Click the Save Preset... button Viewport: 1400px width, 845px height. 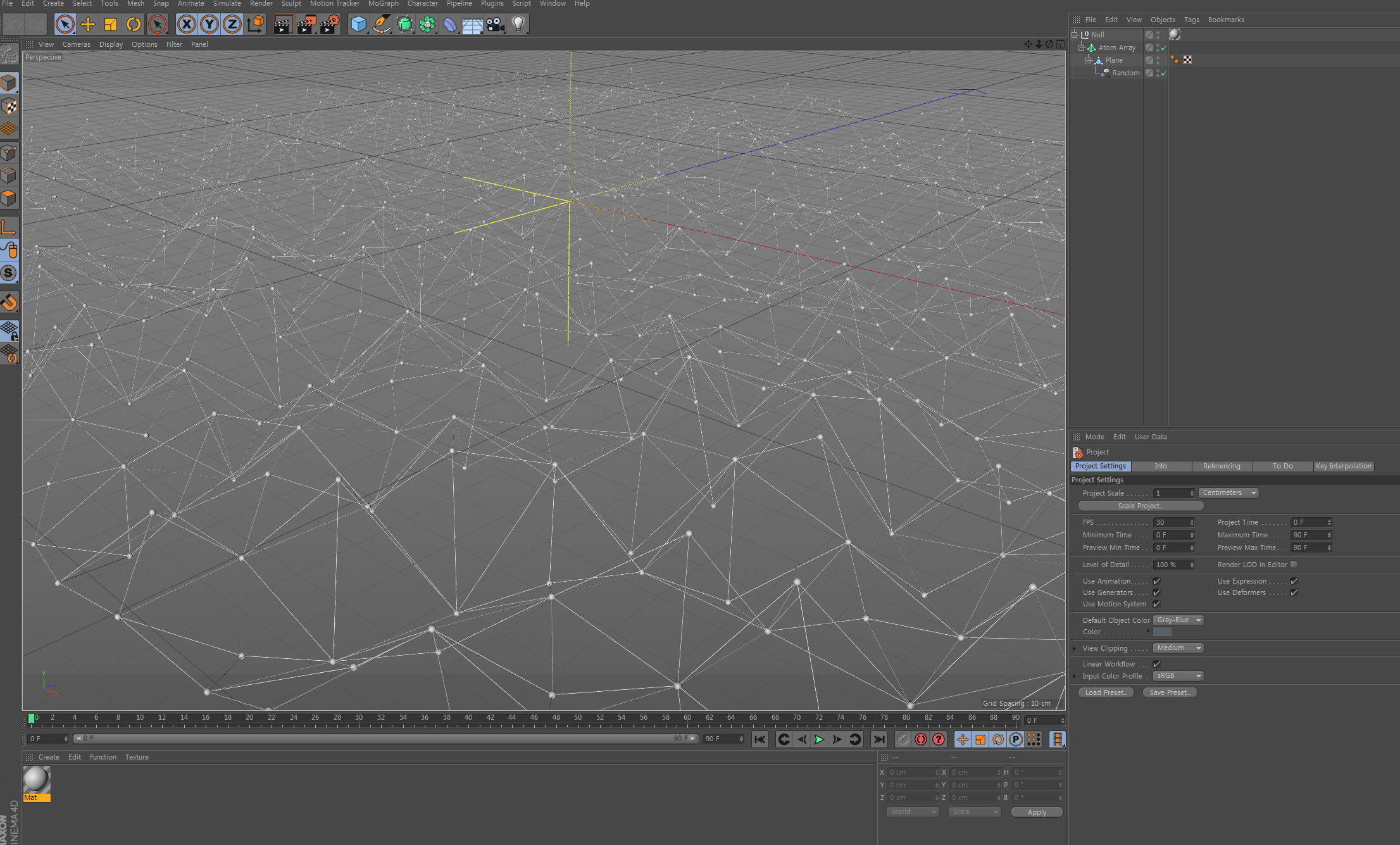click(x=1170, y=692)
